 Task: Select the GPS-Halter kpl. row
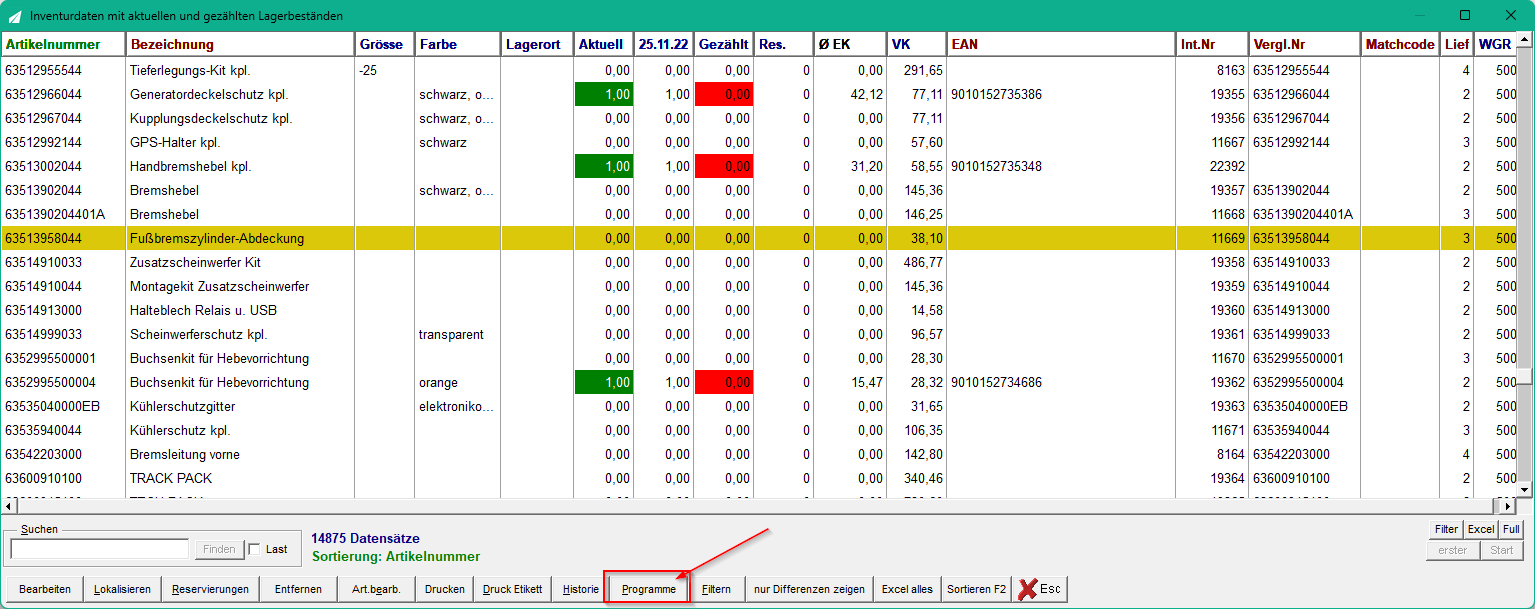(758, 142)
